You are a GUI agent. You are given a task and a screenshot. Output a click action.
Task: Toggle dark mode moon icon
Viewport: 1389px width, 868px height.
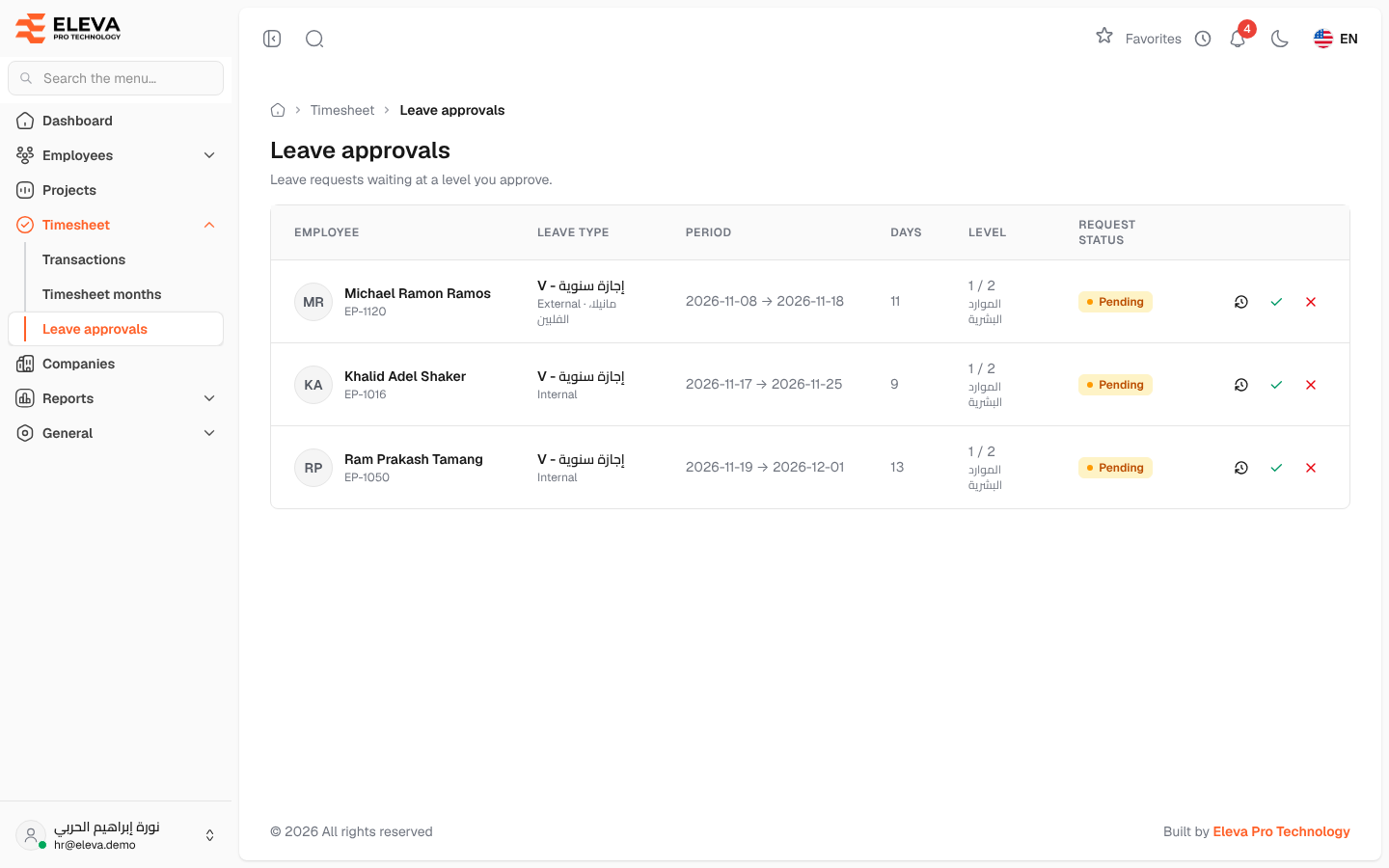[x=1280, y=39]
